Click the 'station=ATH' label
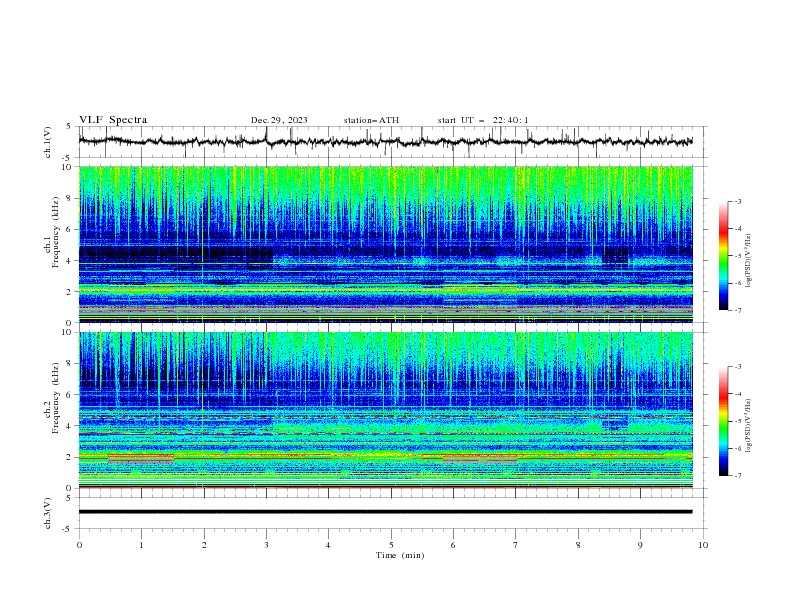This screenshot has height=612, width=792. coord(371,120)
